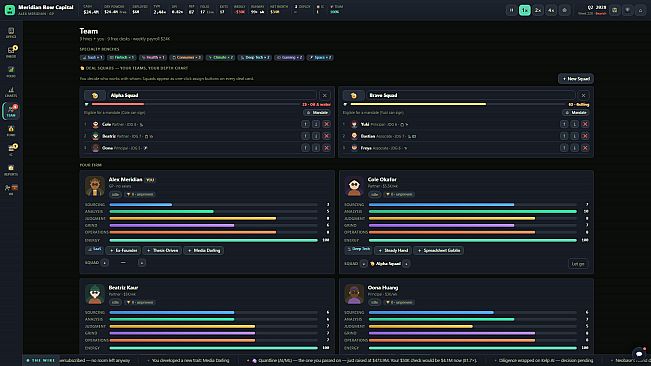
Task: Remove Freya from Bravo Squad
Action: pos(585,148)
